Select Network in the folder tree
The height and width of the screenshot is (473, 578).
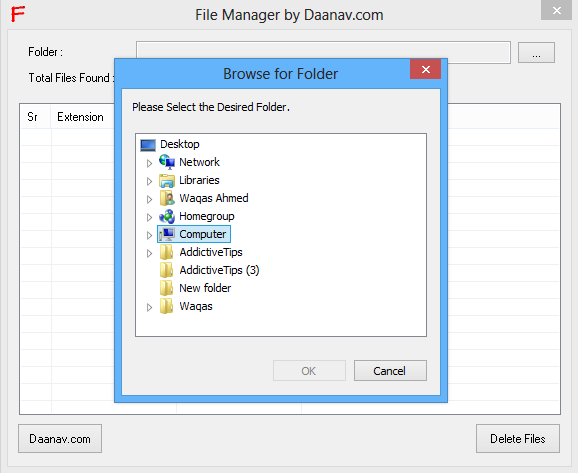tap(199, 162)
